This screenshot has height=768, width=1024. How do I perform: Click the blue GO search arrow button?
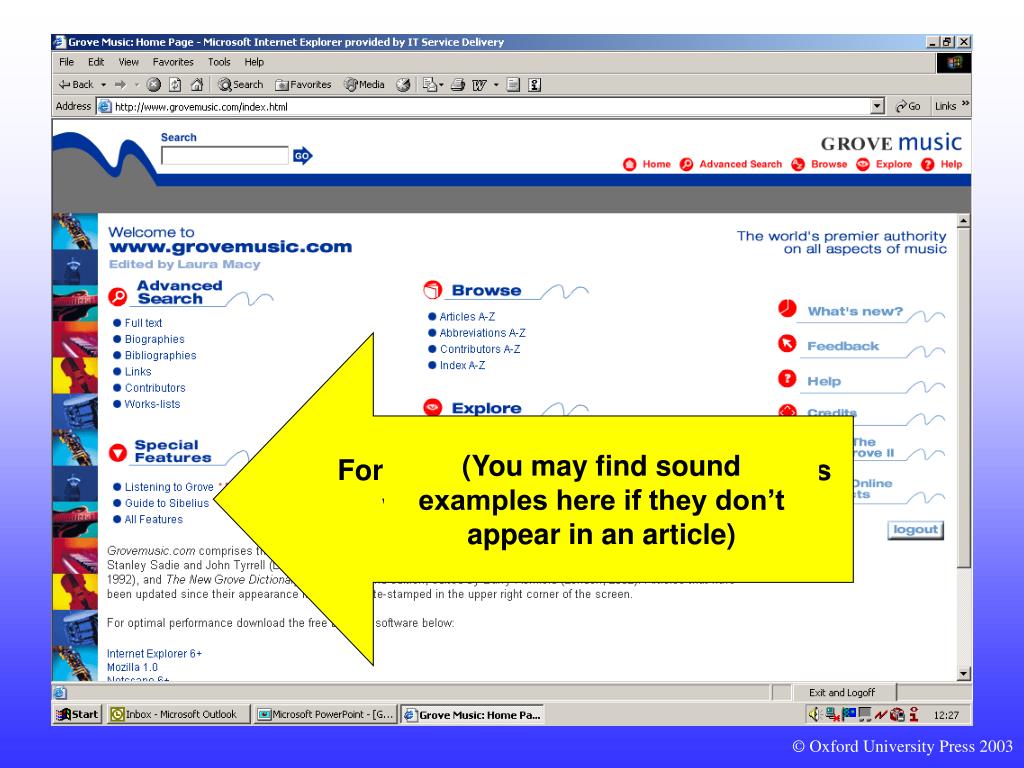[302, 155]
